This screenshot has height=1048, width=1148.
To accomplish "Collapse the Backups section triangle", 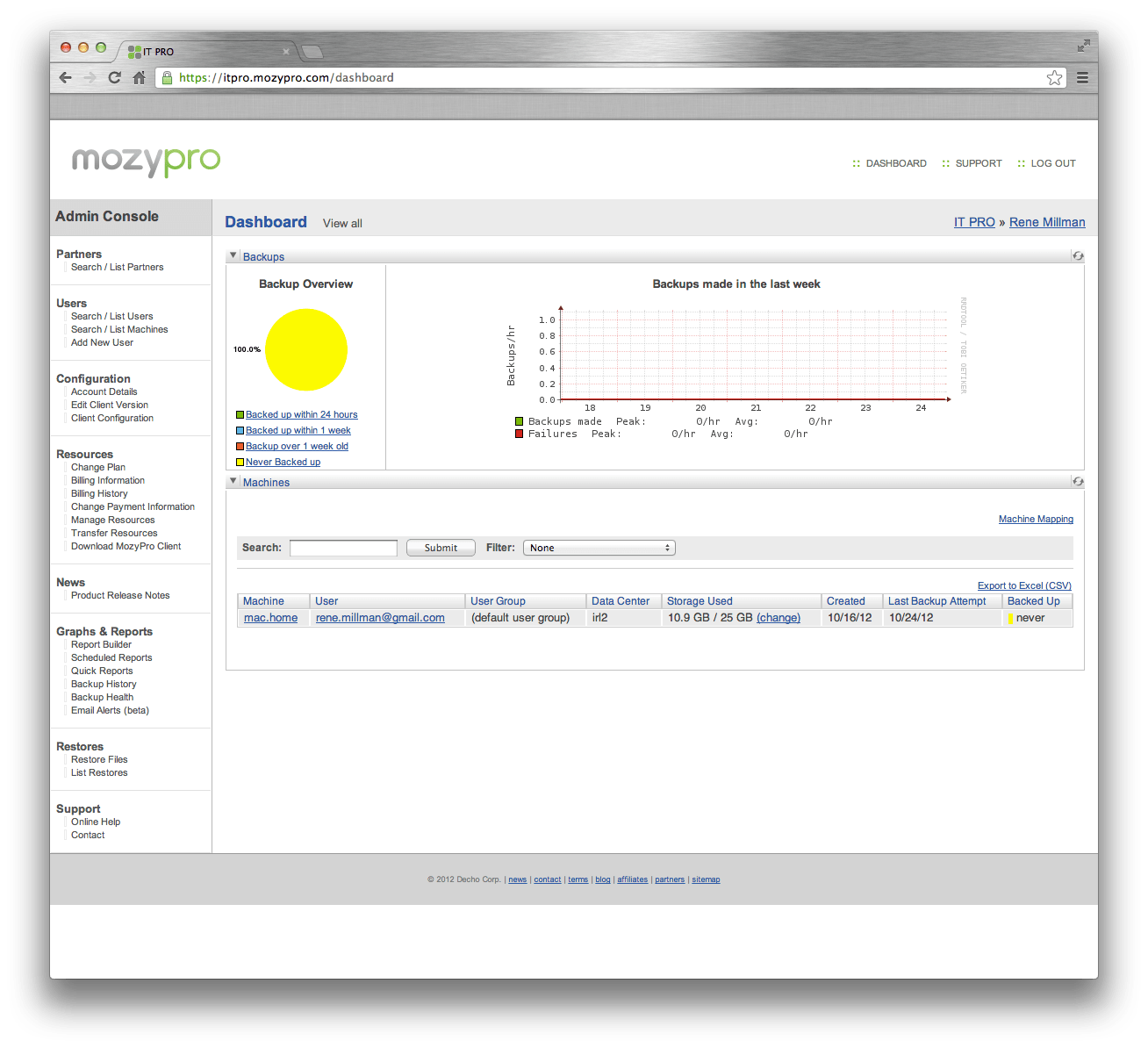I will (x=233, y=255).
